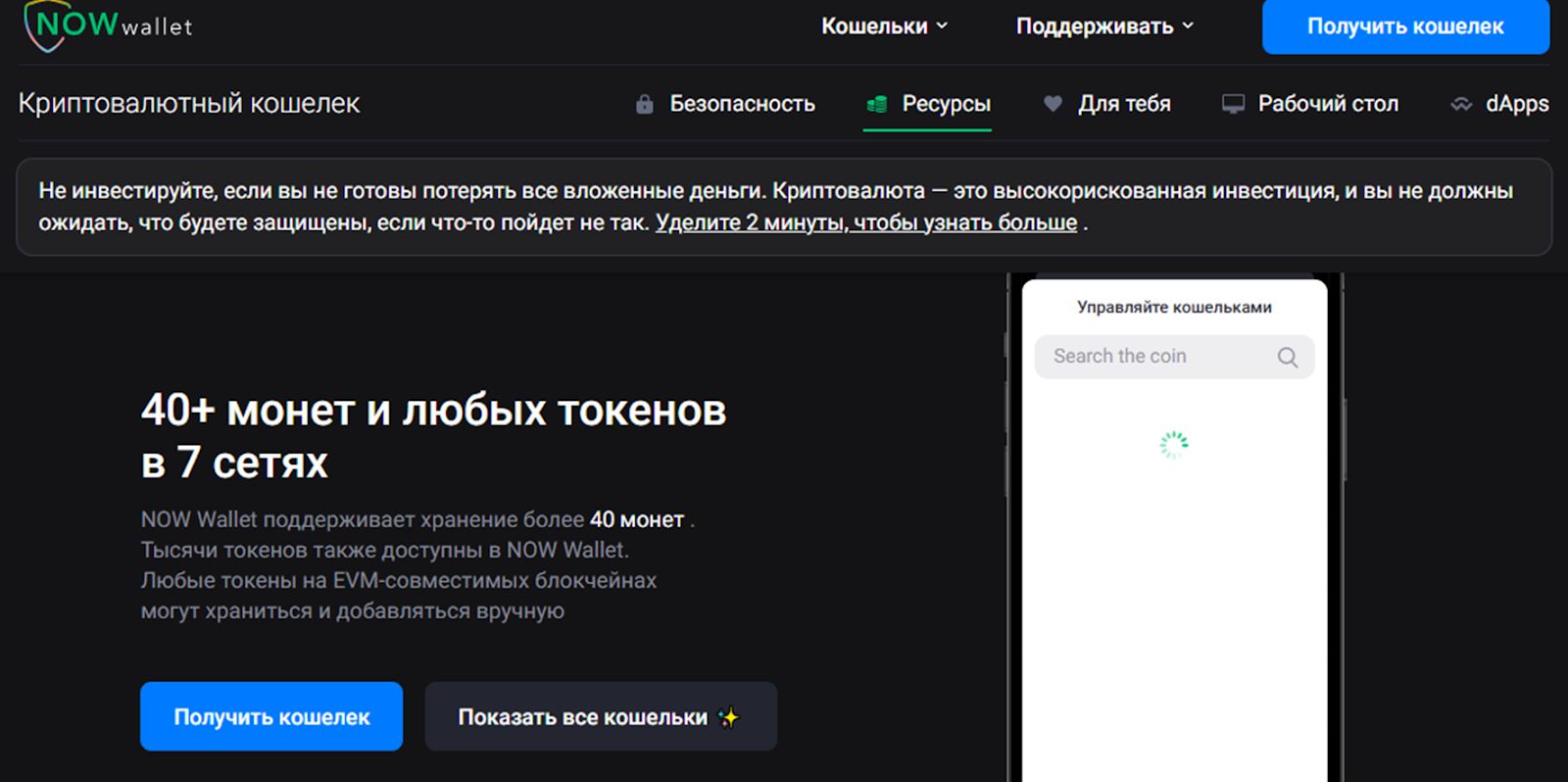Click the hero Получить кошелек button
1568x782 pixels.
[271, 716]
